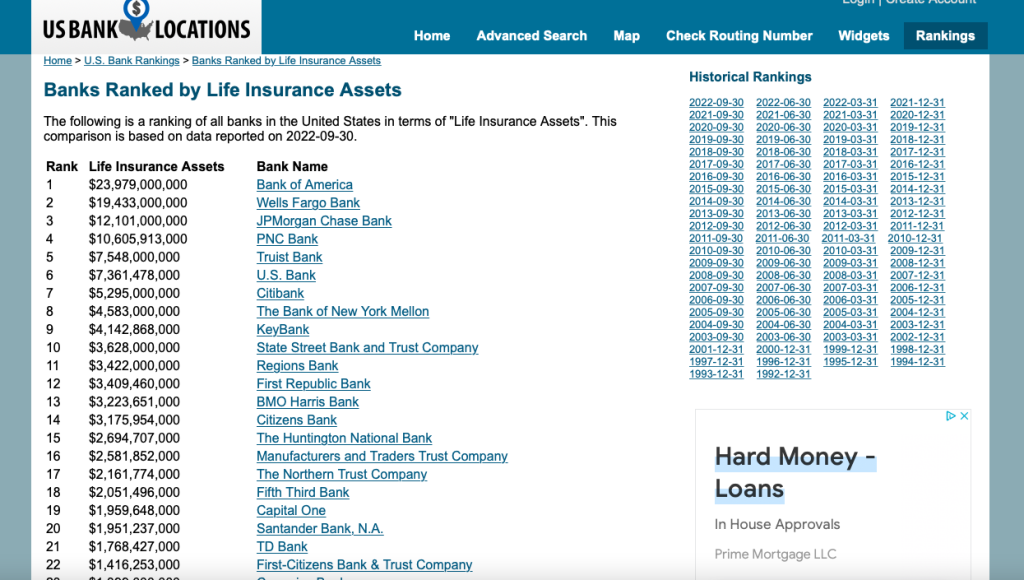1024x580 pixels.
Task: Open Regions Bank link
Action: click(x=297, y=366)
